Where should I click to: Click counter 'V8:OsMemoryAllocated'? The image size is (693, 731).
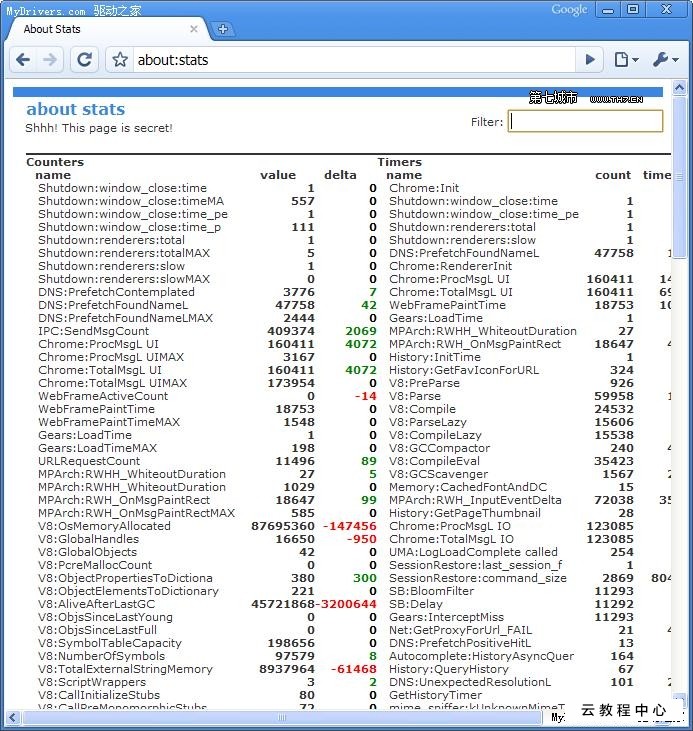click(x=104, y=526)
